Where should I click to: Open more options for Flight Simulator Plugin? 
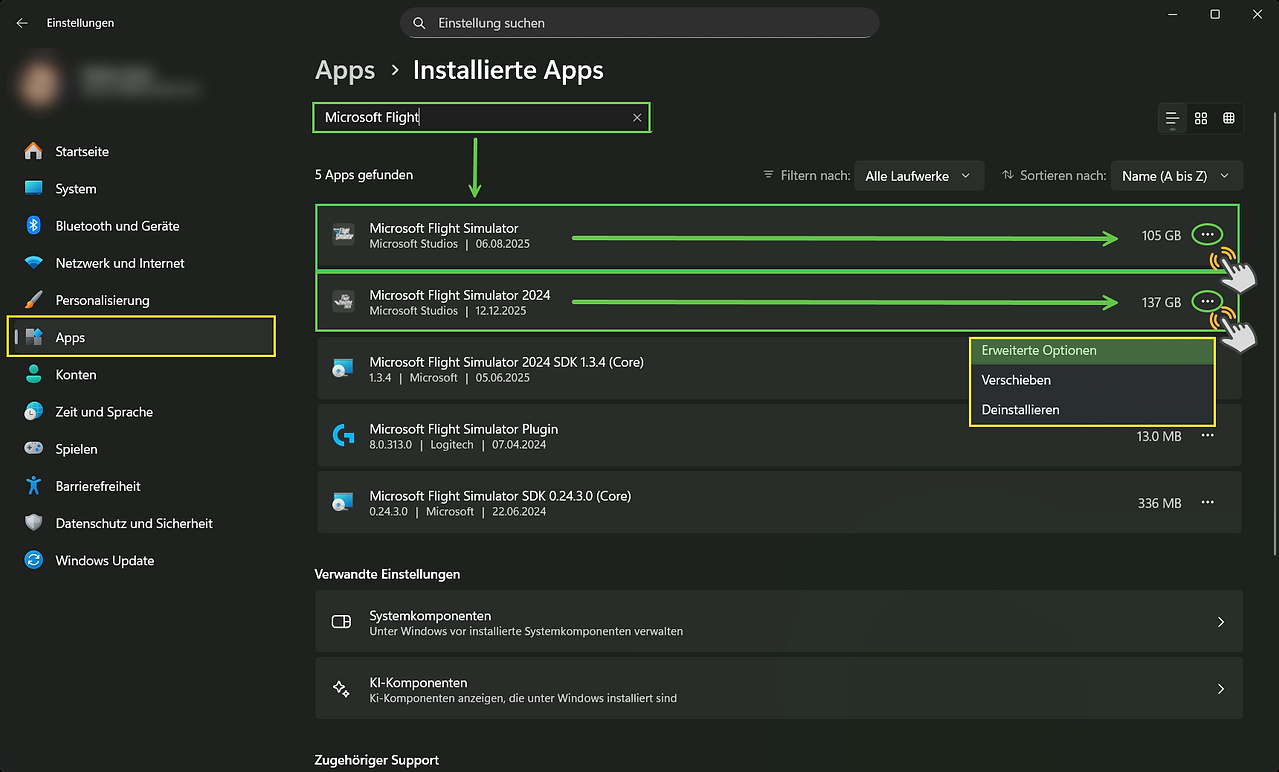pos(1208,436)
